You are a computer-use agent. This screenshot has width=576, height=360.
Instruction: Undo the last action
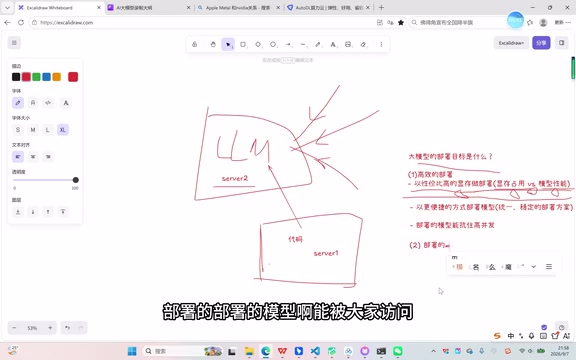click(x=68, y=328)
